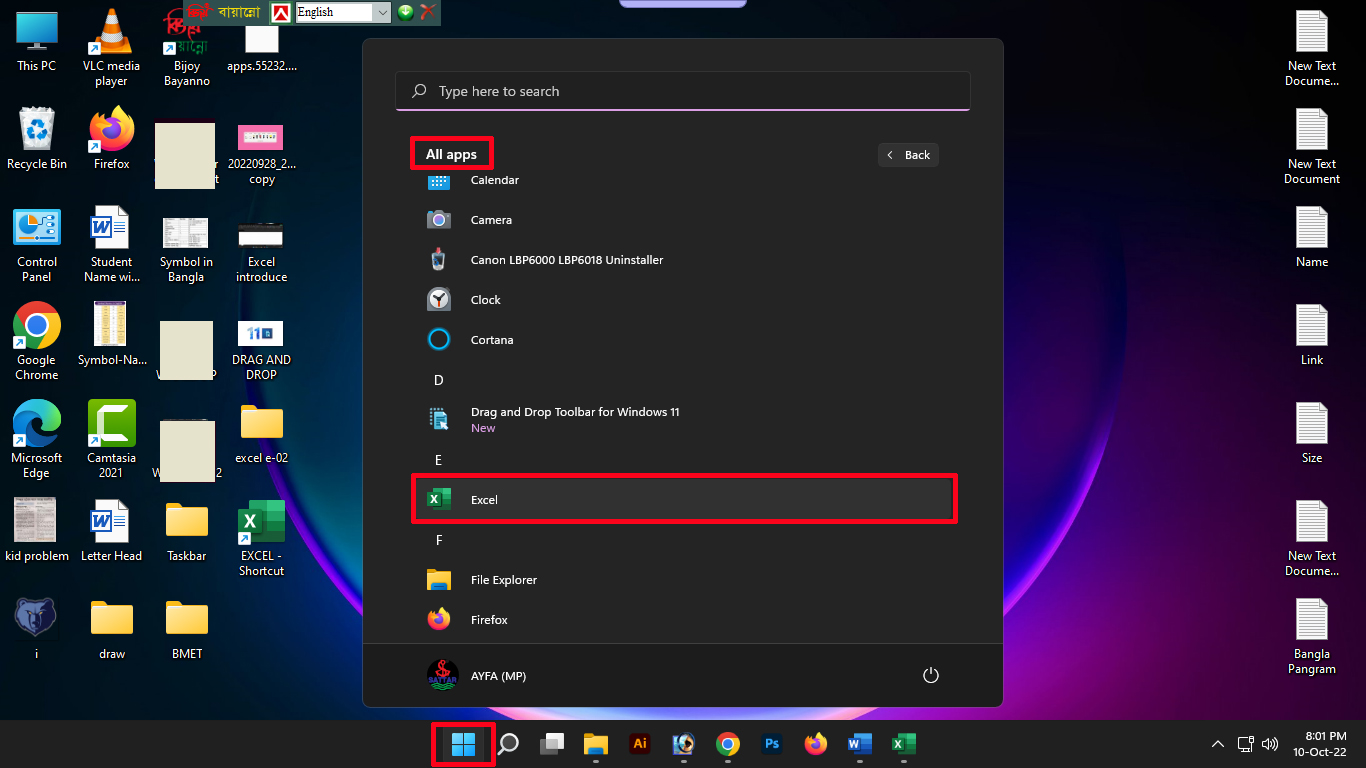Open Drag and Drop Toolbar for Windows 11

[684, 420]
